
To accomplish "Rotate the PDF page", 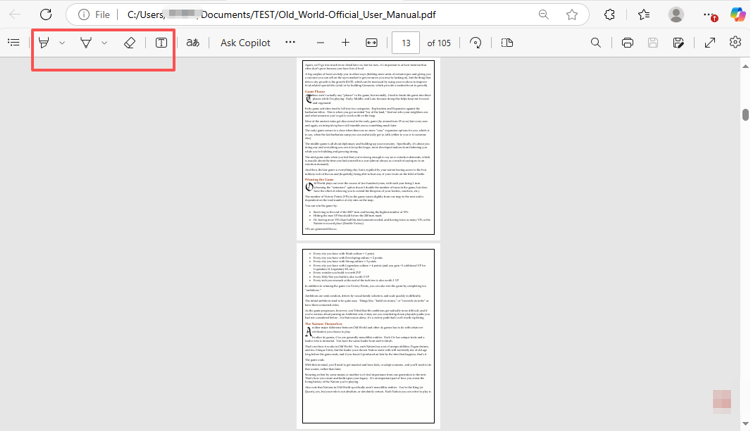I will (476, 43).
